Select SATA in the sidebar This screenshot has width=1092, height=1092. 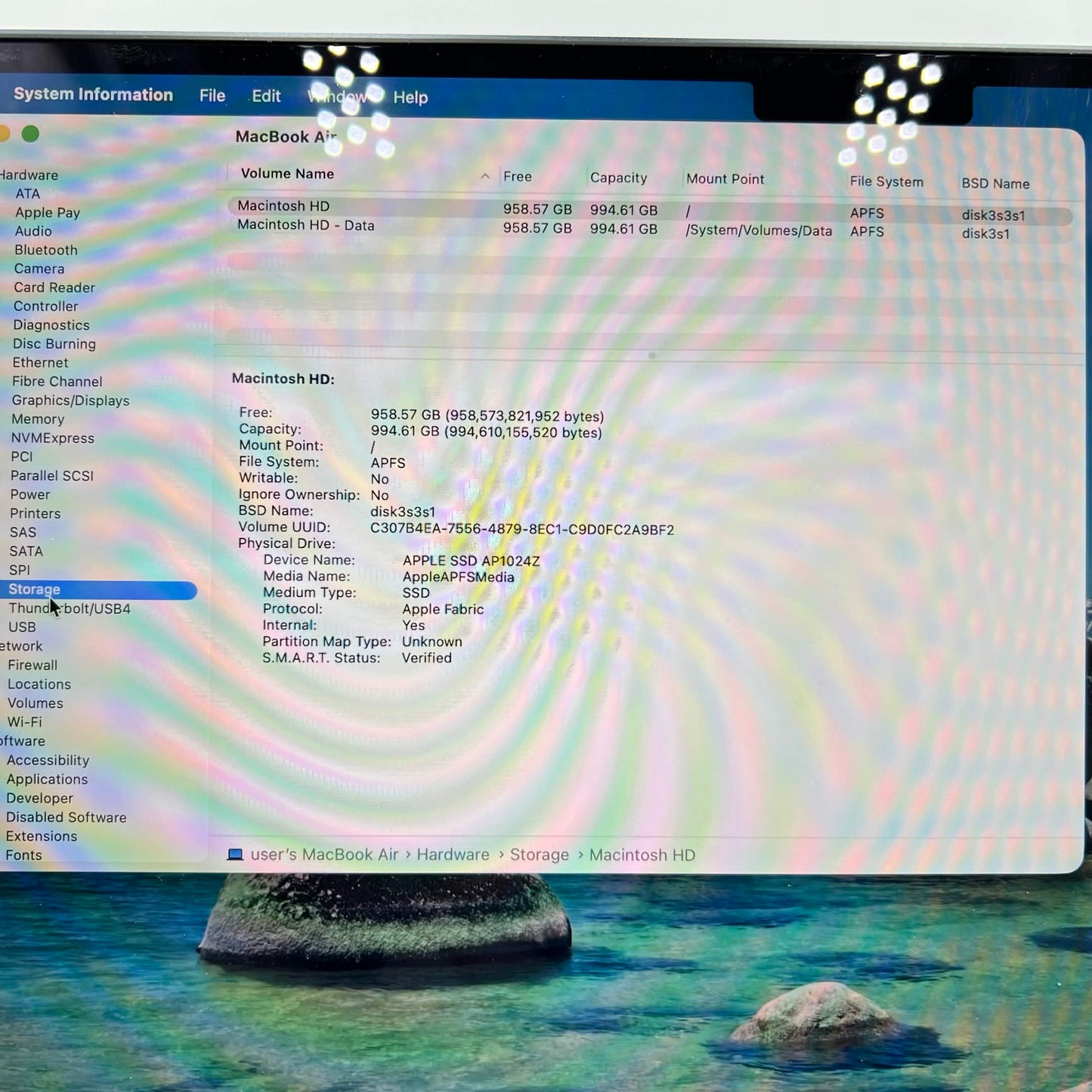[26, 552]
